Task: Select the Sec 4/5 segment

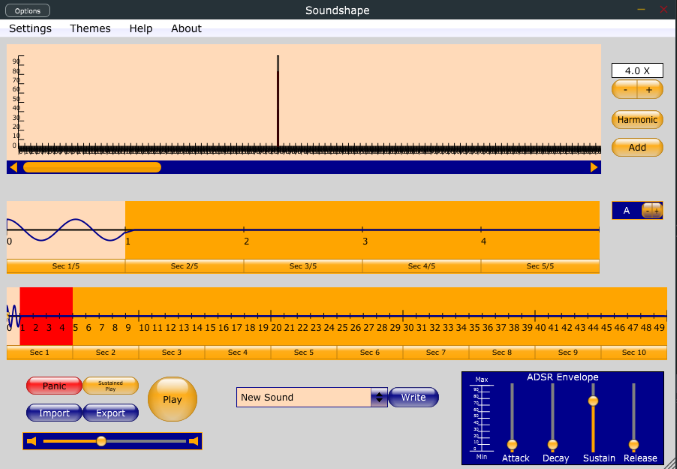Action: tap(421, 266)
